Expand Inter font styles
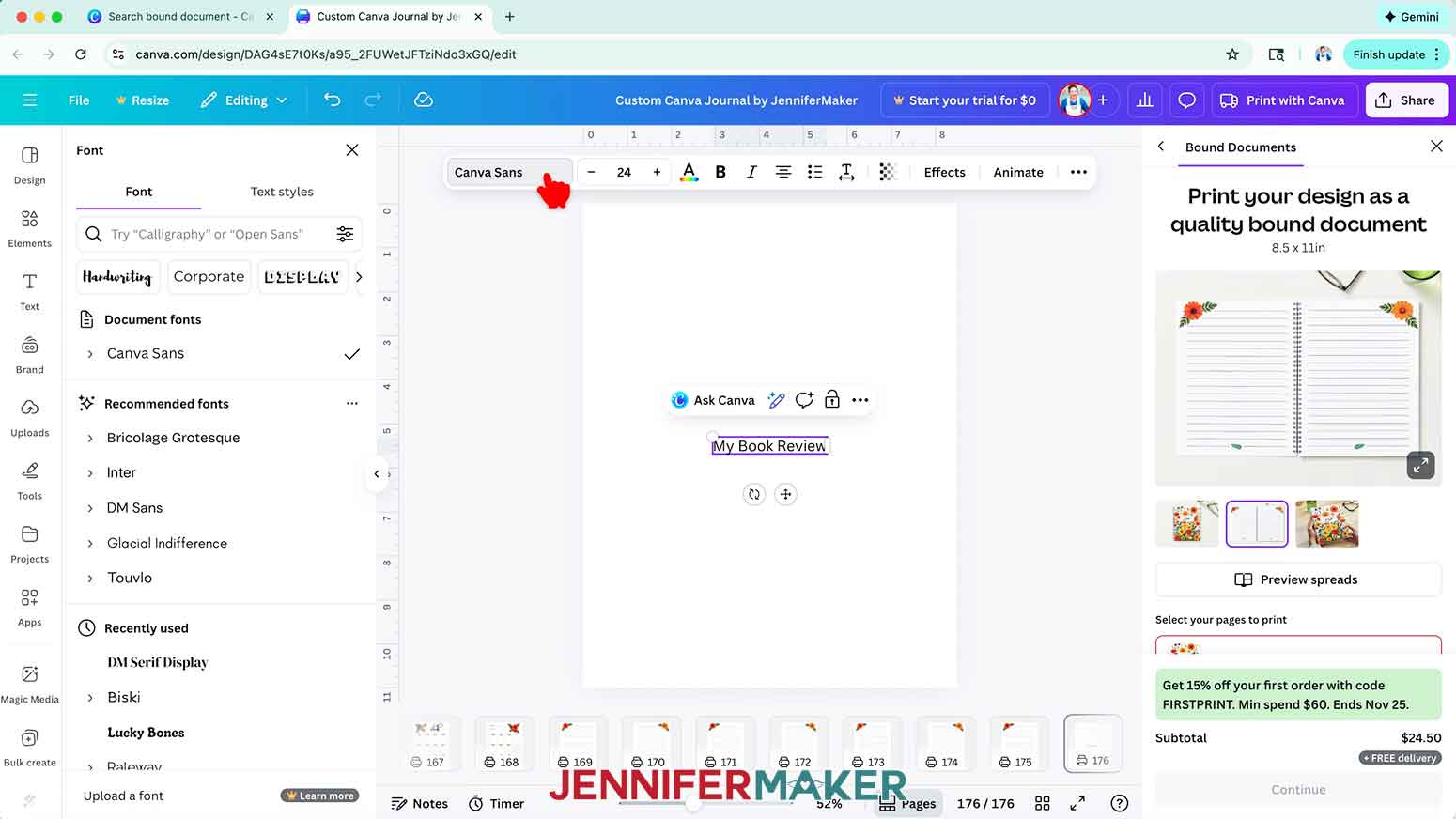This screenshot has height=819, width=1456. [x=90, y=473]
